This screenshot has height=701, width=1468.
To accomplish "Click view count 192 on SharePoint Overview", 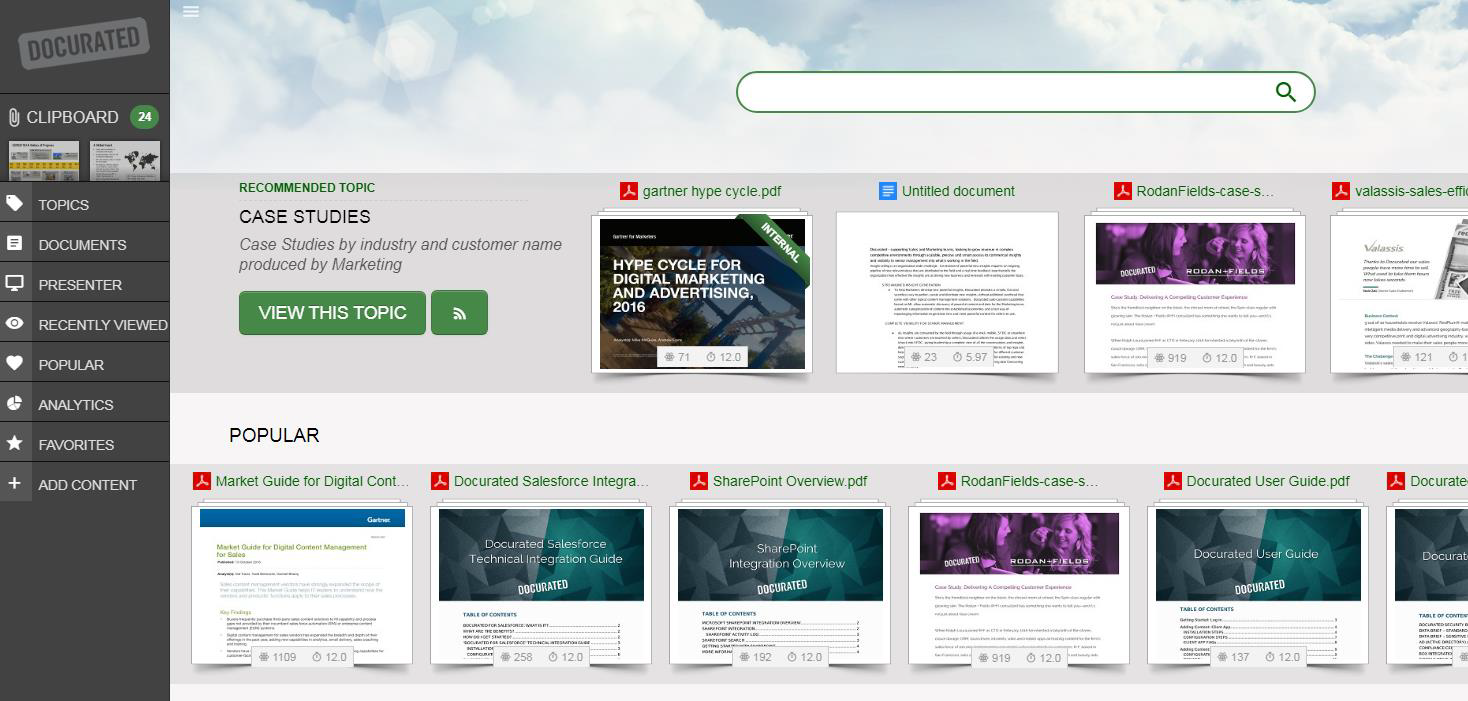I will pos(753,657).
